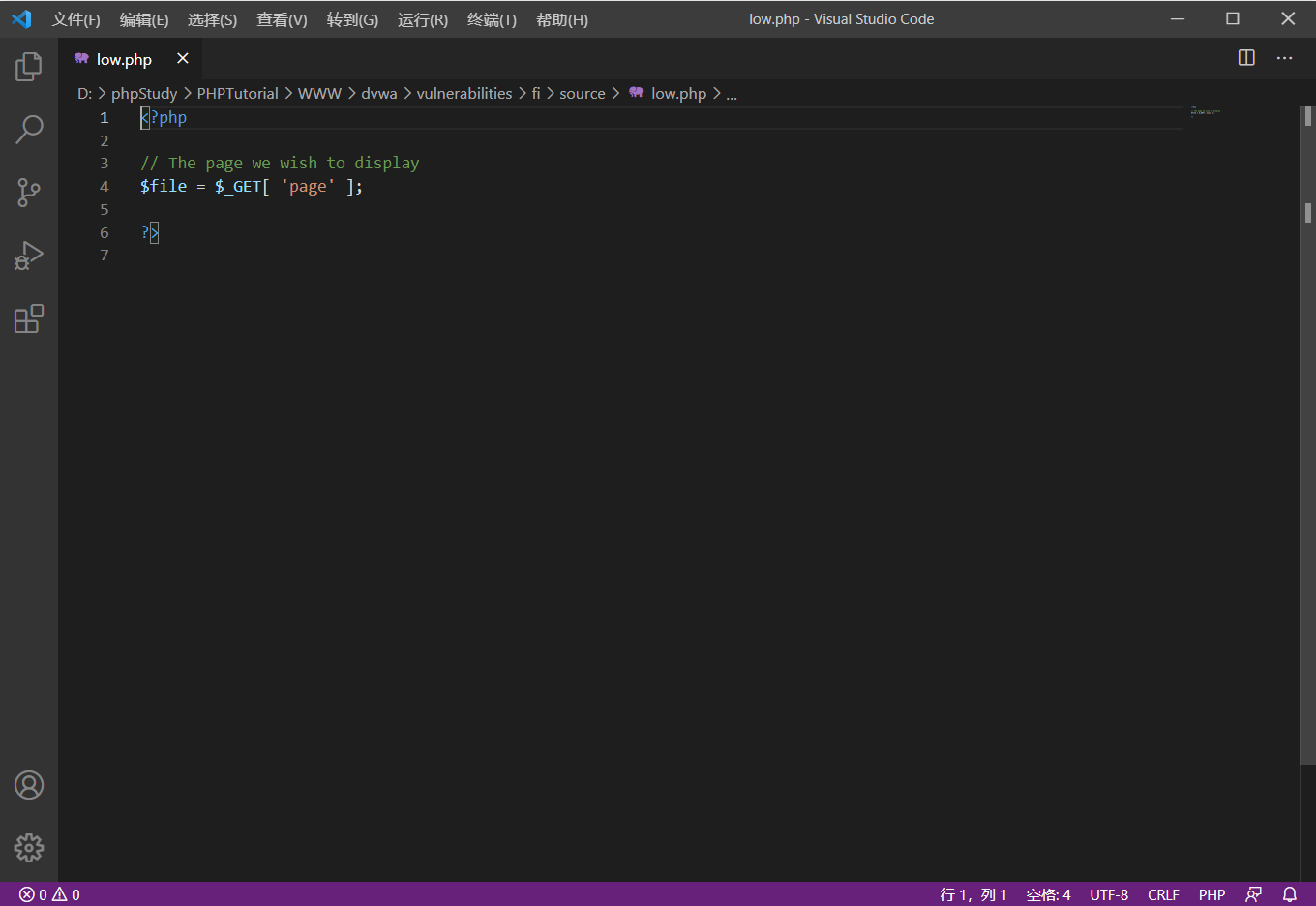
Task: Click the errors and warnings counter
Action: click(49, 894)
